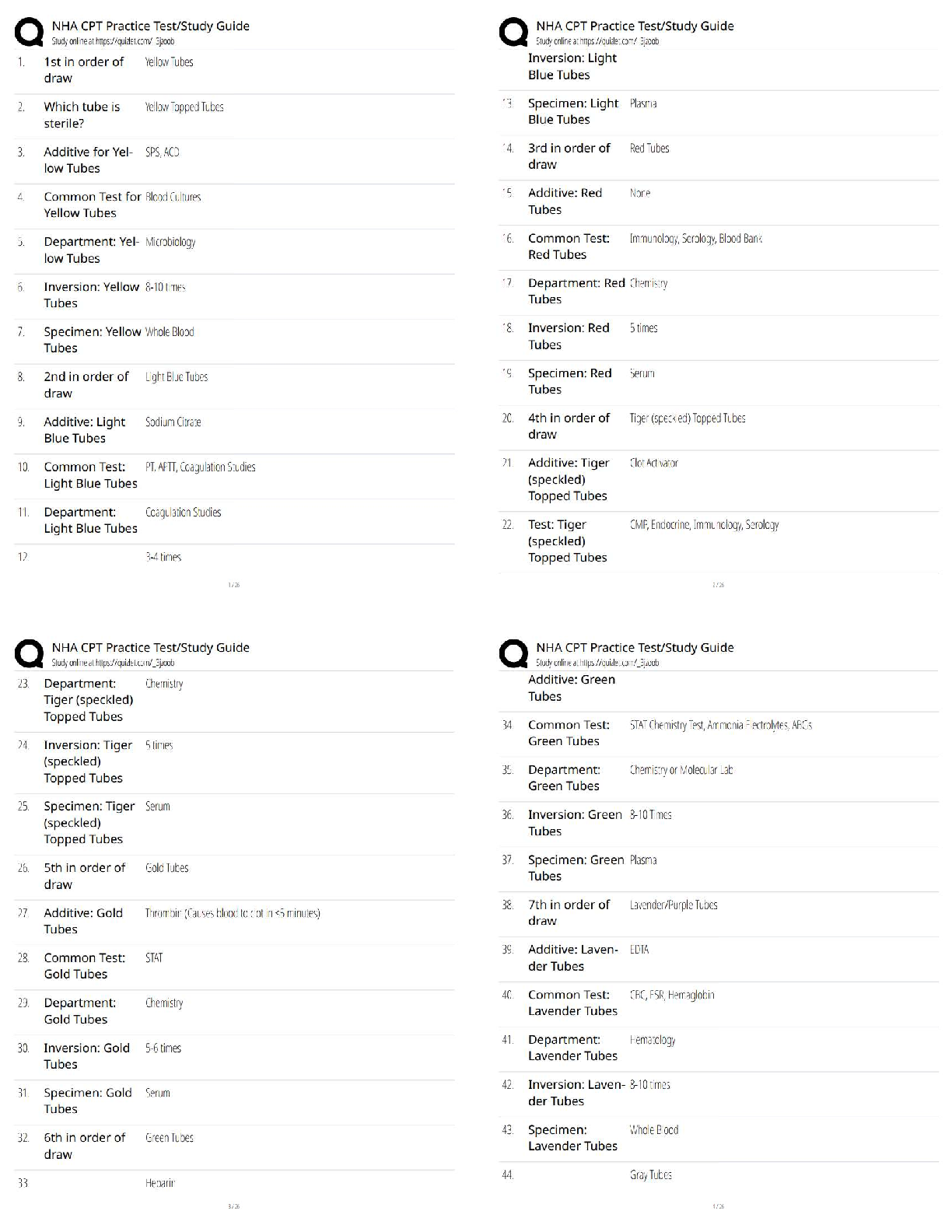Select the 'Department: Lavender Tubes' term
Image resolution: width=952 pixels, height=1232 pixels.
[572, 1048]
